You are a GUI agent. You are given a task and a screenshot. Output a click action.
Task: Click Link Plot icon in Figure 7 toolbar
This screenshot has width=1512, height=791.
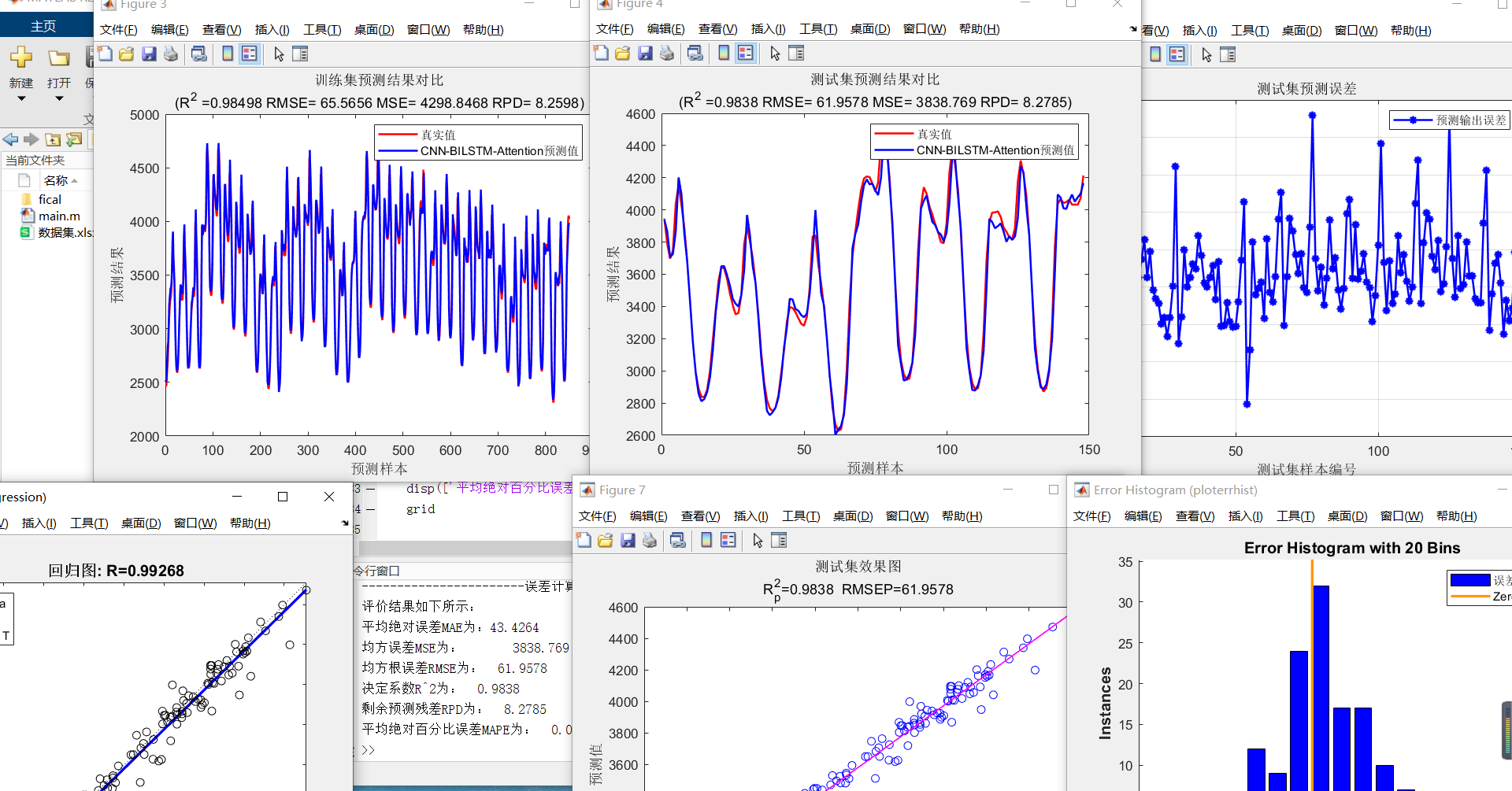[678, 541]
